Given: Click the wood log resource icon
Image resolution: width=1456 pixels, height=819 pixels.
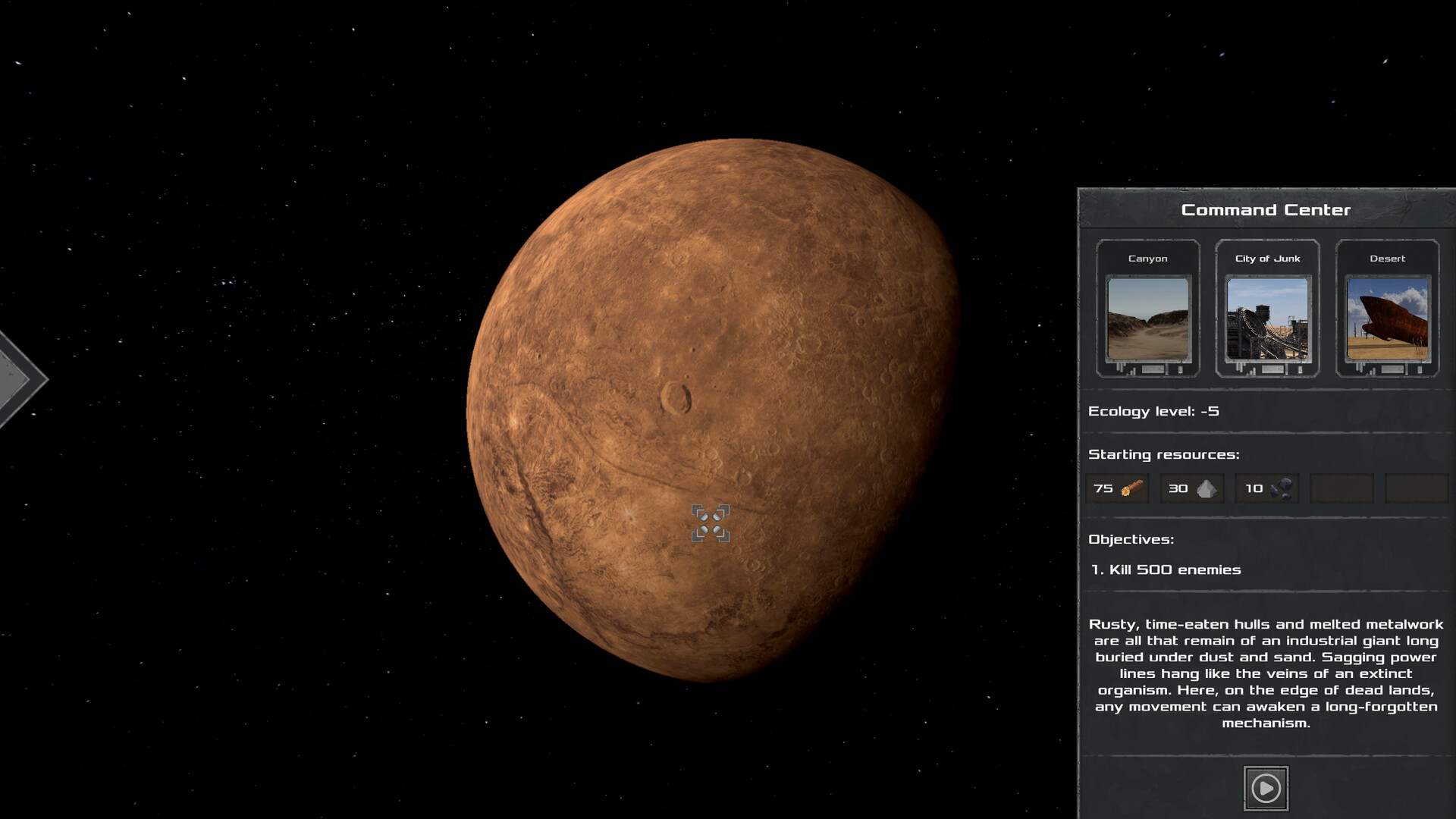Looking at the screenshot, I should tap(1132, 488).
